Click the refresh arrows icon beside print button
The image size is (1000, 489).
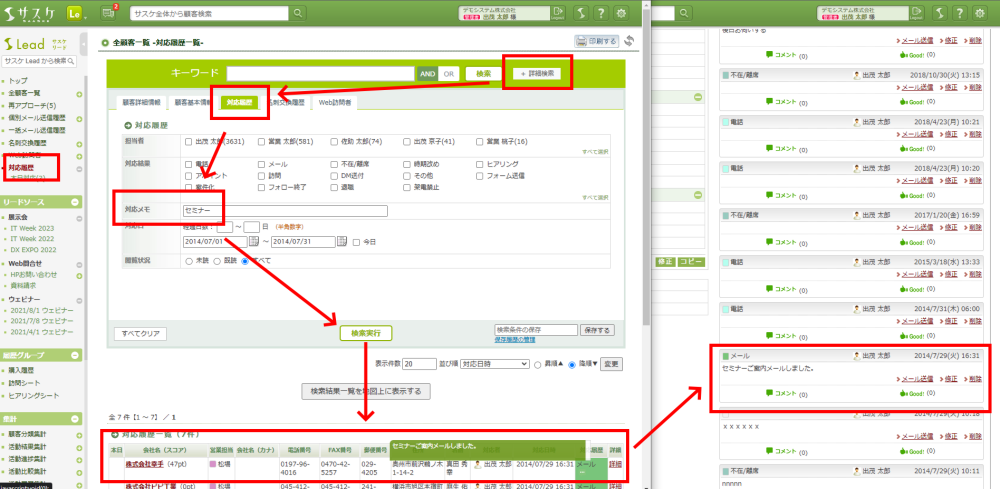pyautogui.click(x=628, y=41)
